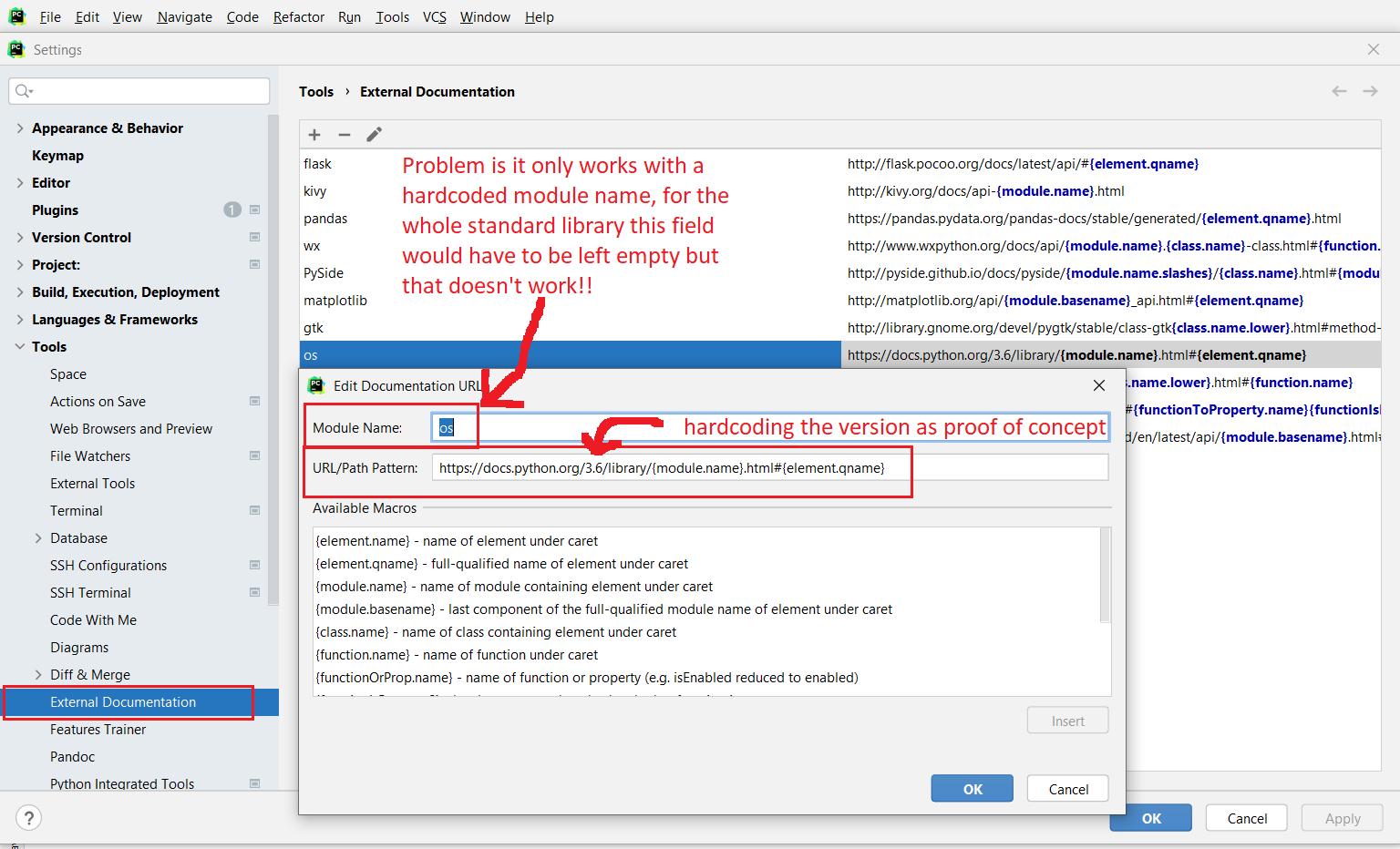
Task: Close the Edit Documentation URL dialog
Action: point(1099,385)
